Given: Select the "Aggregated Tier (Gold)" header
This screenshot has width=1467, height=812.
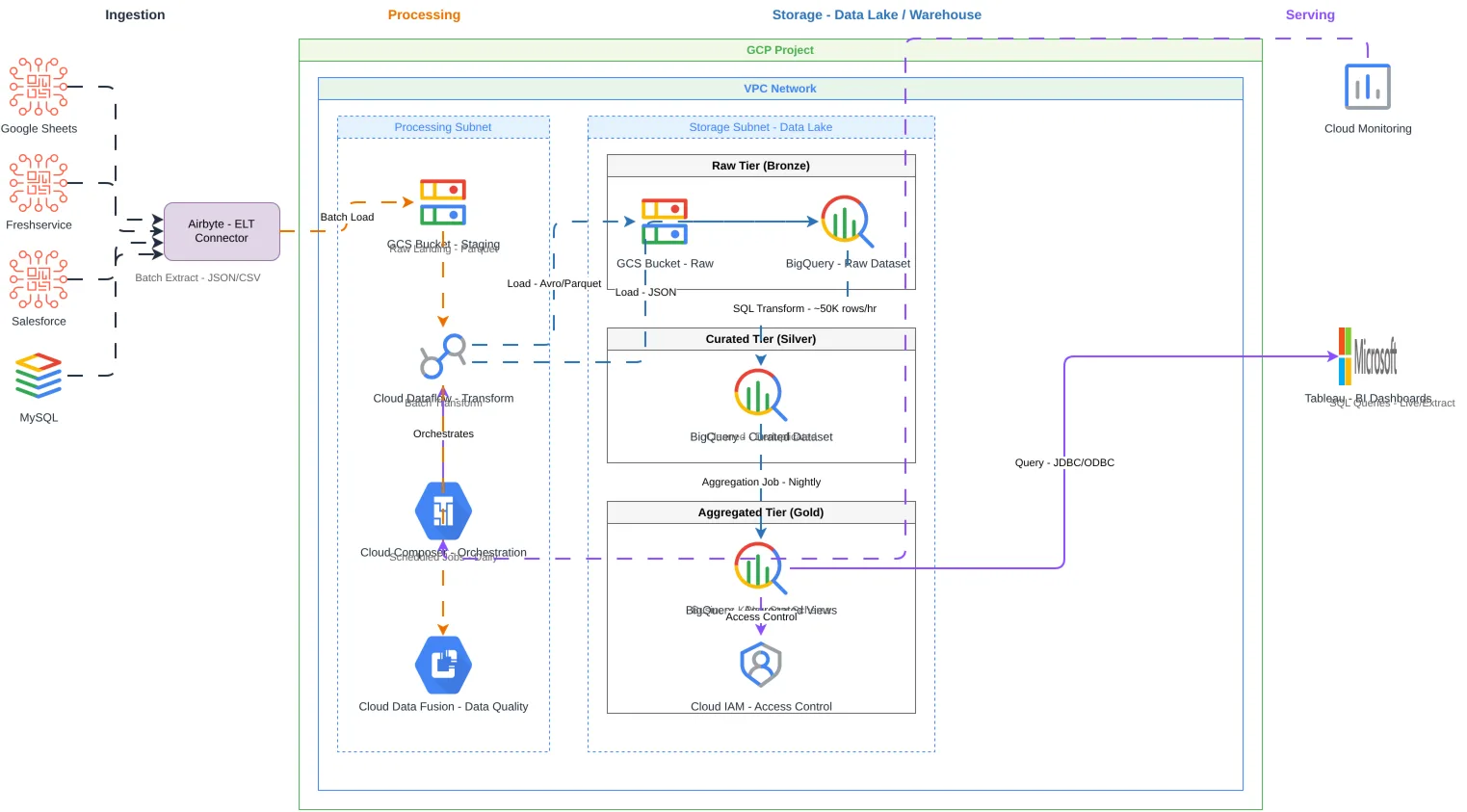Looking at the screenshot, I should click(761, 512).
